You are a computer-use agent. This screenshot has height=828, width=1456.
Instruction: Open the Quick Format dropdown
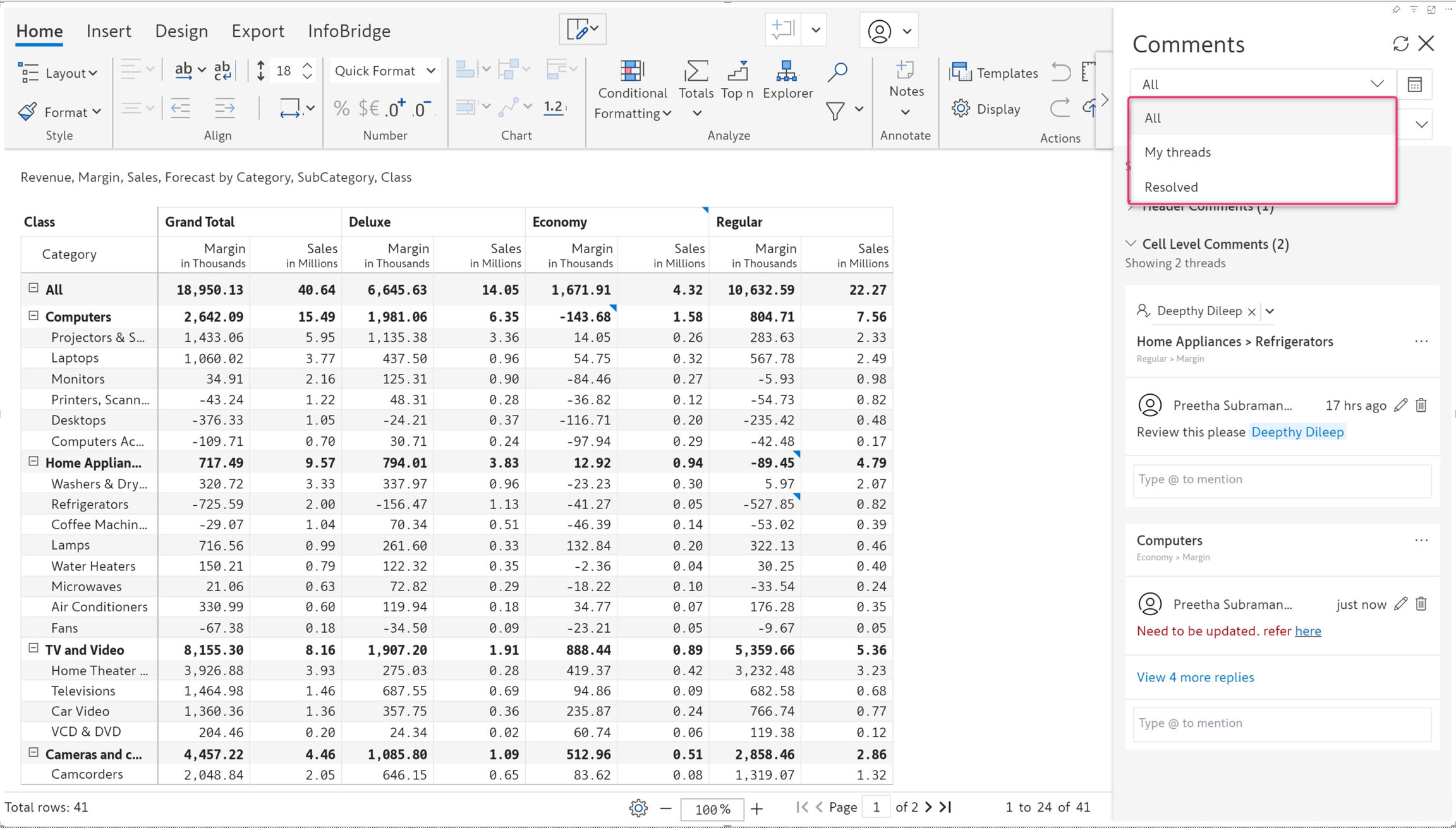(384, 71)
